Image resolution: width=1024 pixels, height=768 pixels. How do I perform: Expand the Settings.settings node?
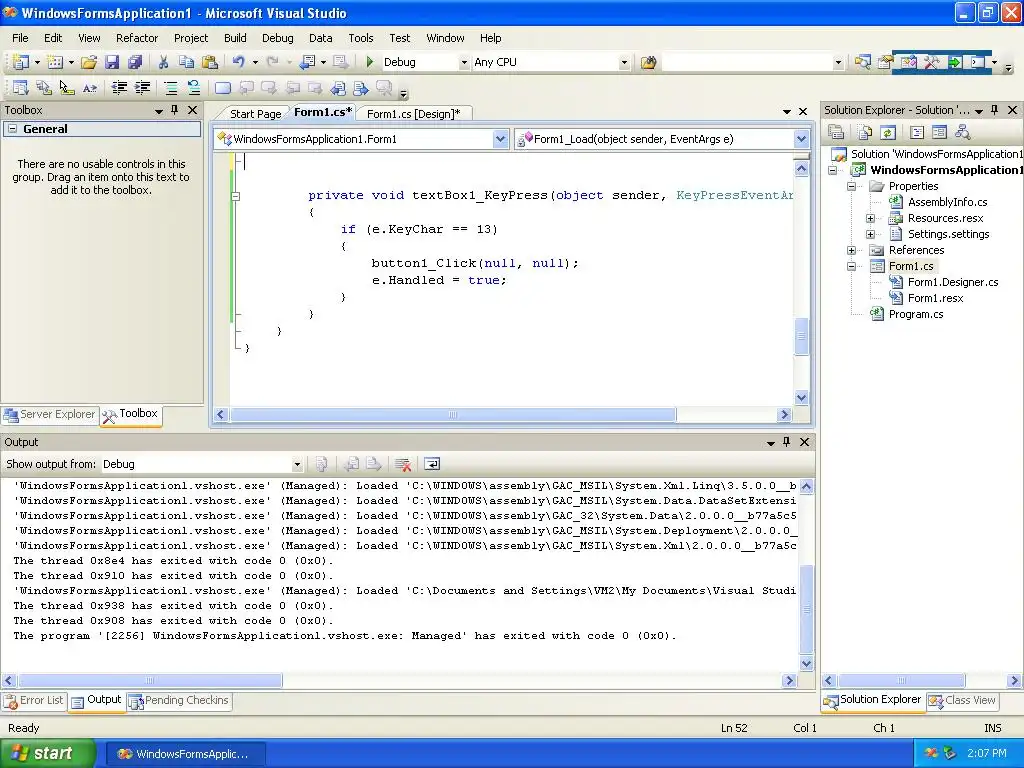[x=871, y=234]
